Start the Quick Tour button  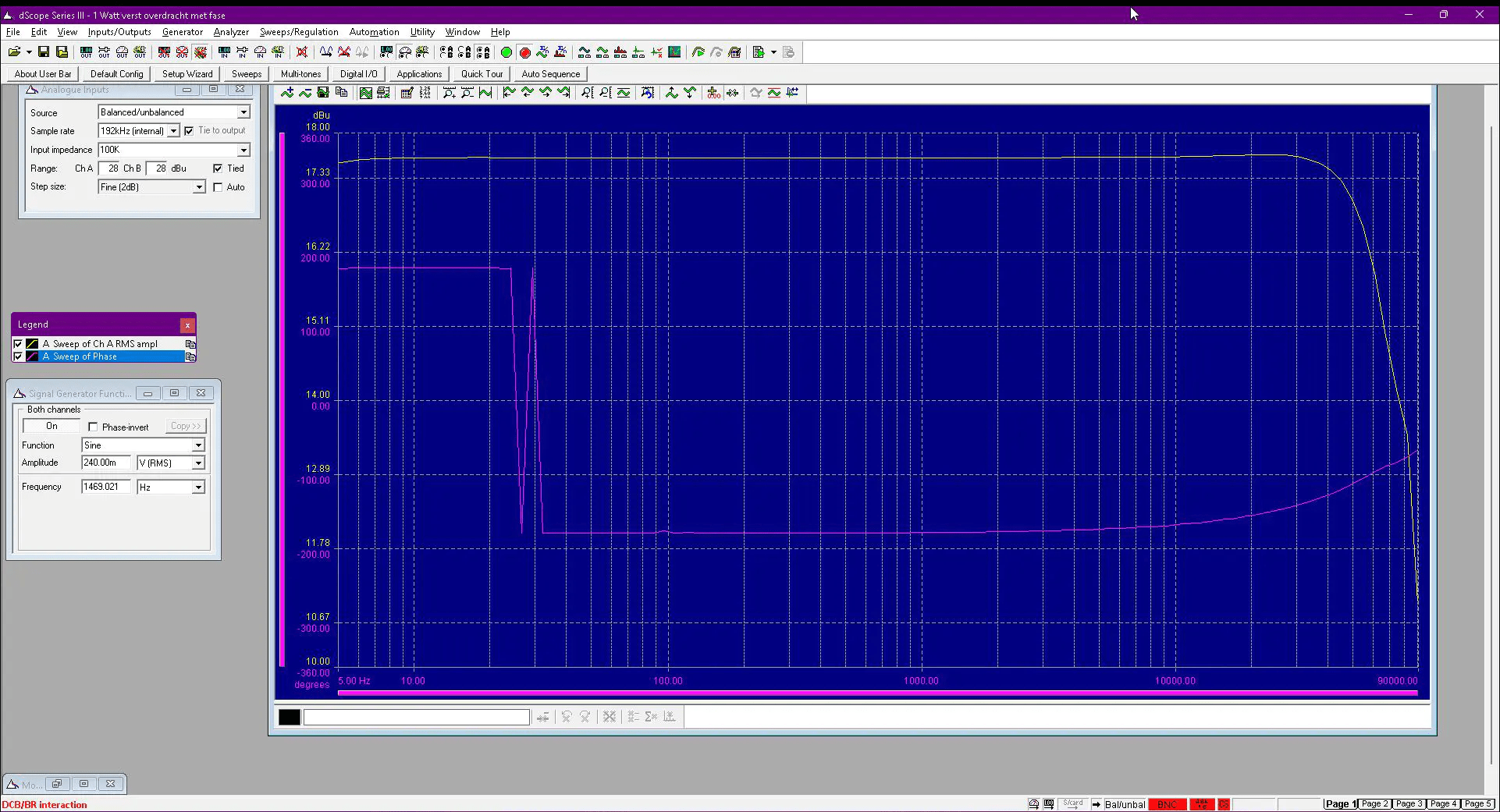[482, 74]
